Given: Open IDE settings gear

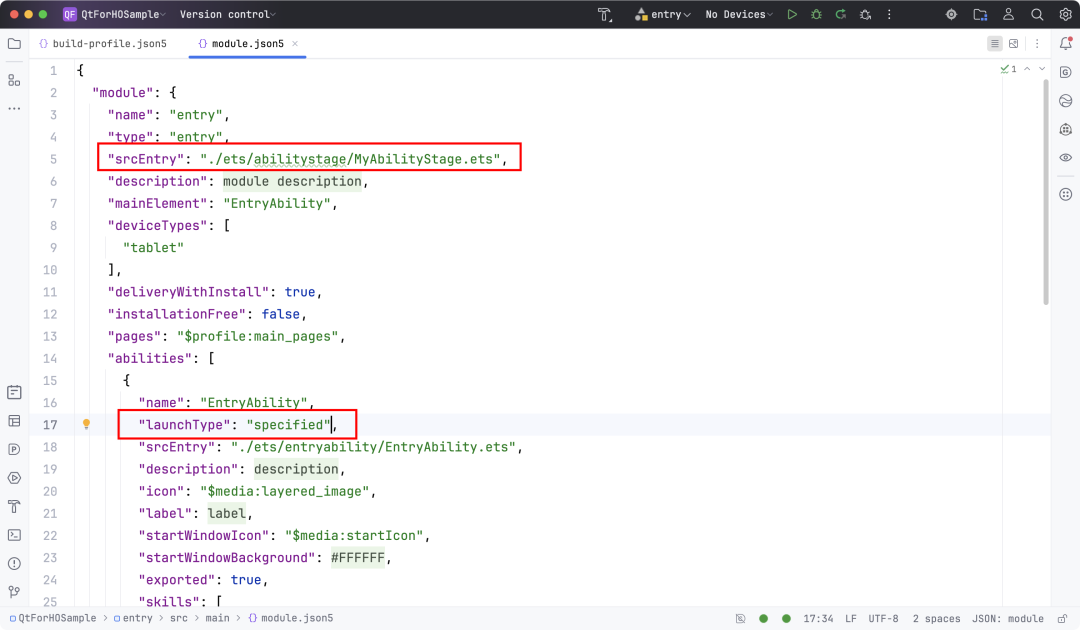Looking at the screenshot, I should [1065, 14].
